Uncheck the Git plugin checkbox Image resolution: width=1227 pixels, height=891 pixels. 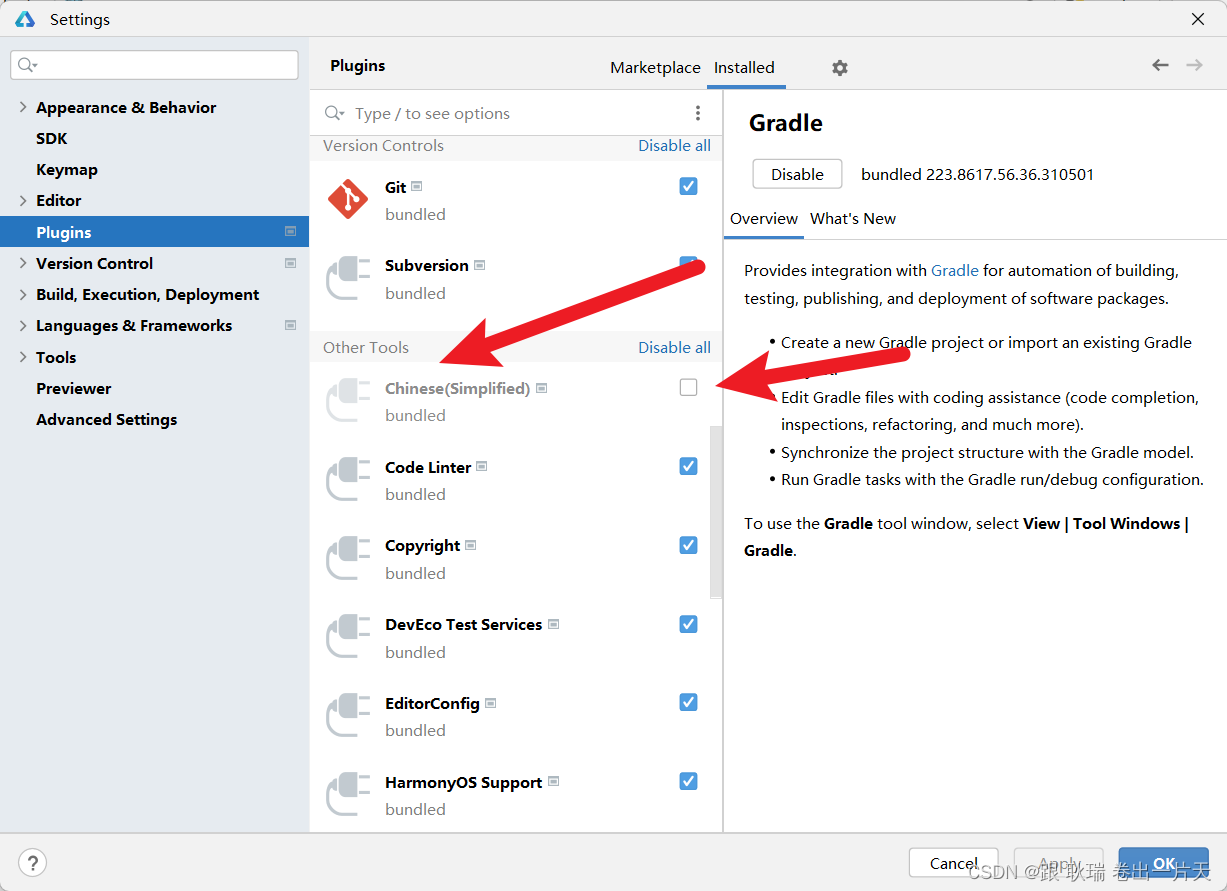(x=688, y=186)
